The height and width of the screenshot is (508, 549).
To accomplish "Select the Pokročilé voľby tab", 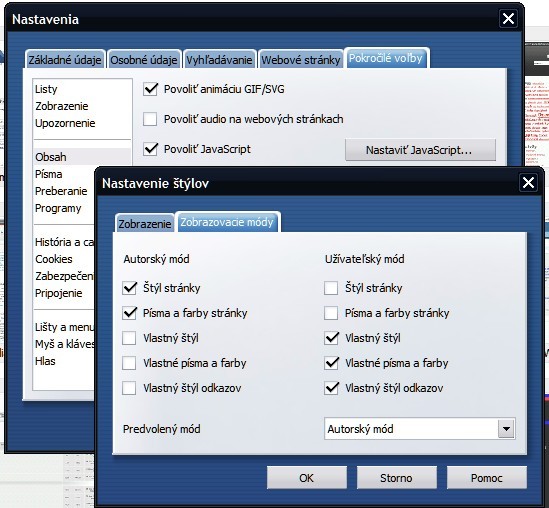I will click(x=386, y=58).
